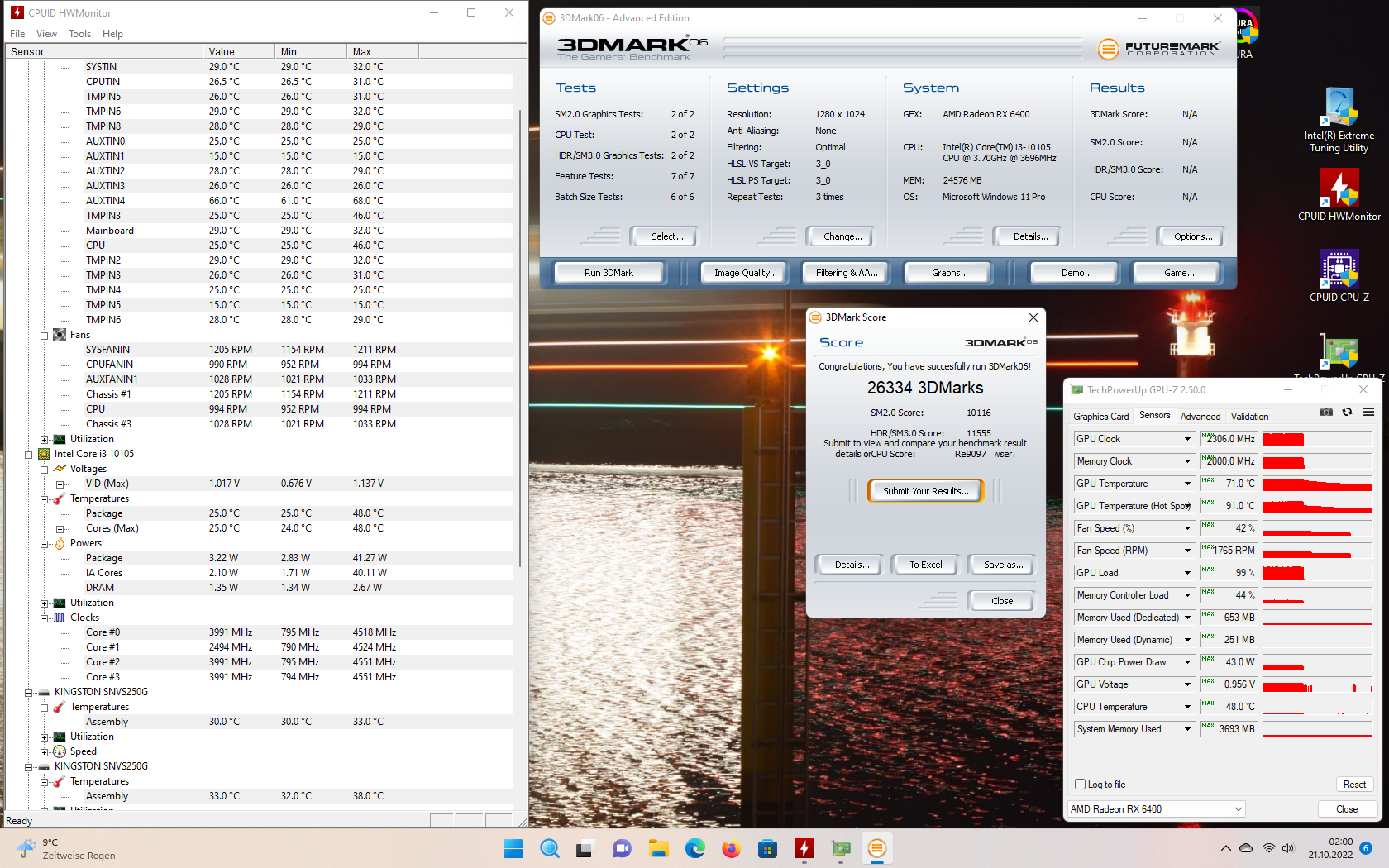Open the Chat app in the taskbar
Image resolution: width=1389 pixels, height=868 pixels.
622,848
